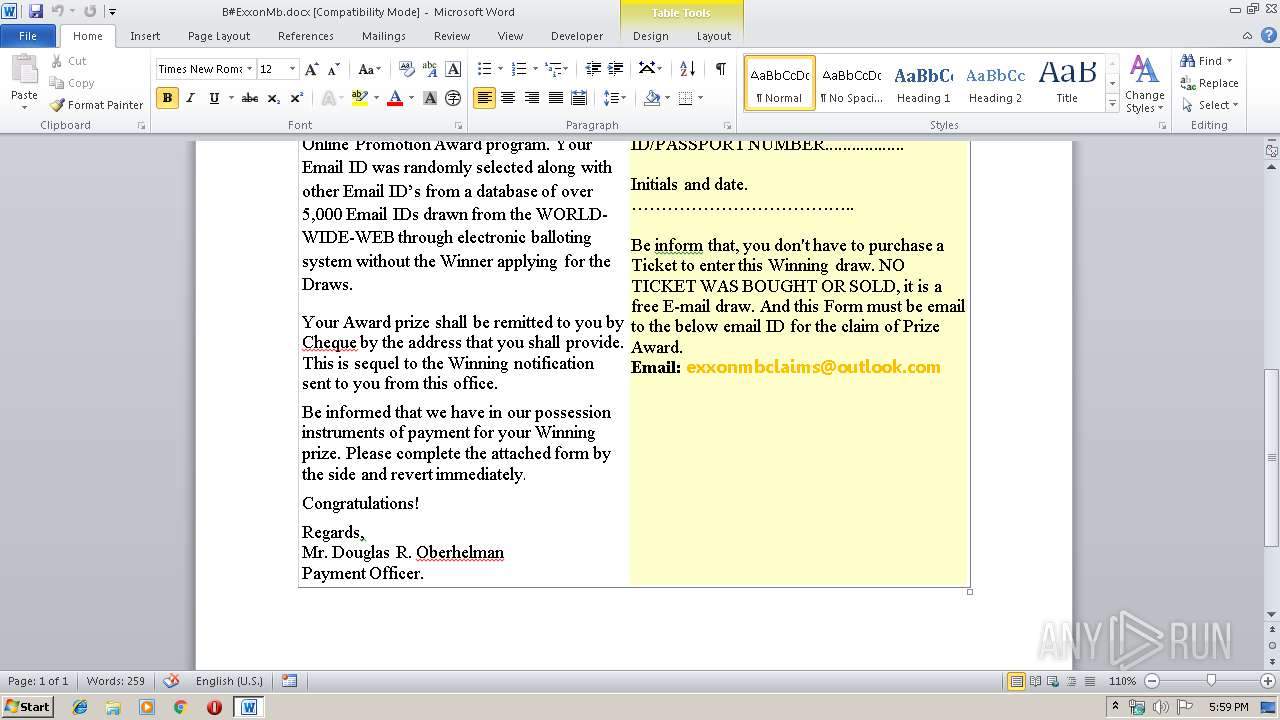The width and height of the screenshot is (1280, 720).
Task: Click the spelling check status icon
Action: click(x=171, y=681)
